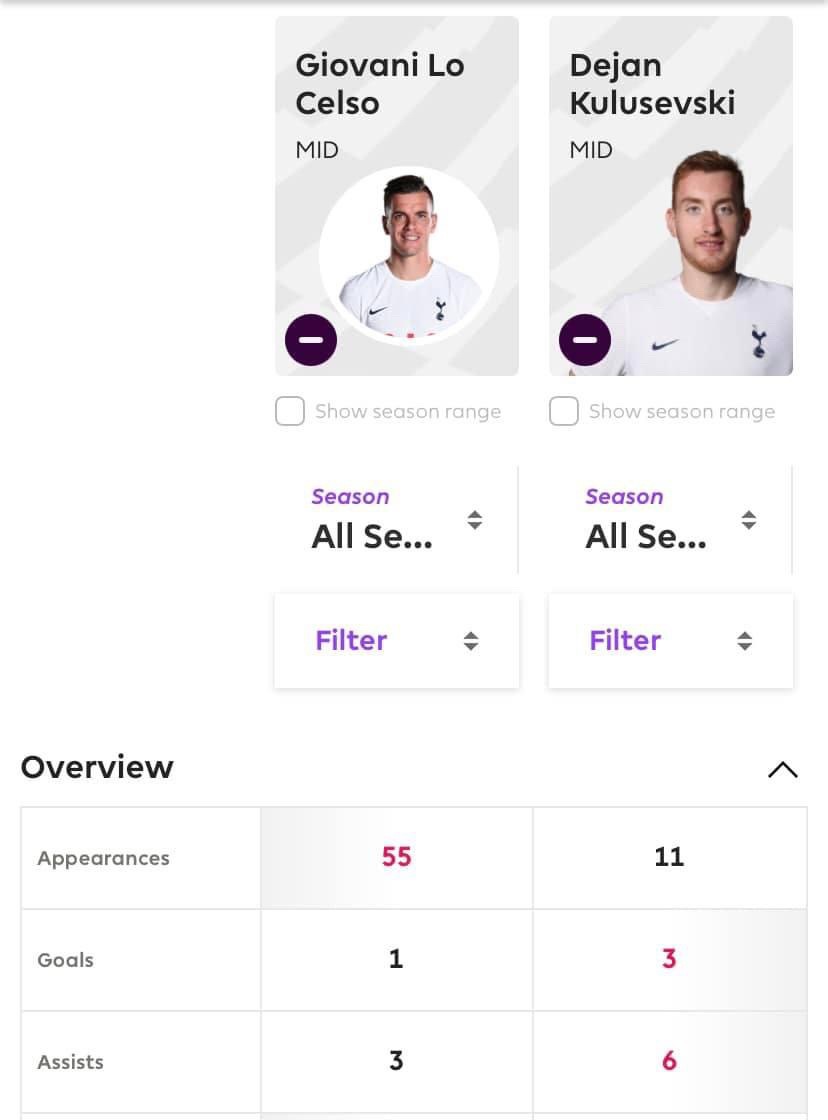The image size is (828, 1120).
Task: Click the Overview section heading
Action: 97,767
